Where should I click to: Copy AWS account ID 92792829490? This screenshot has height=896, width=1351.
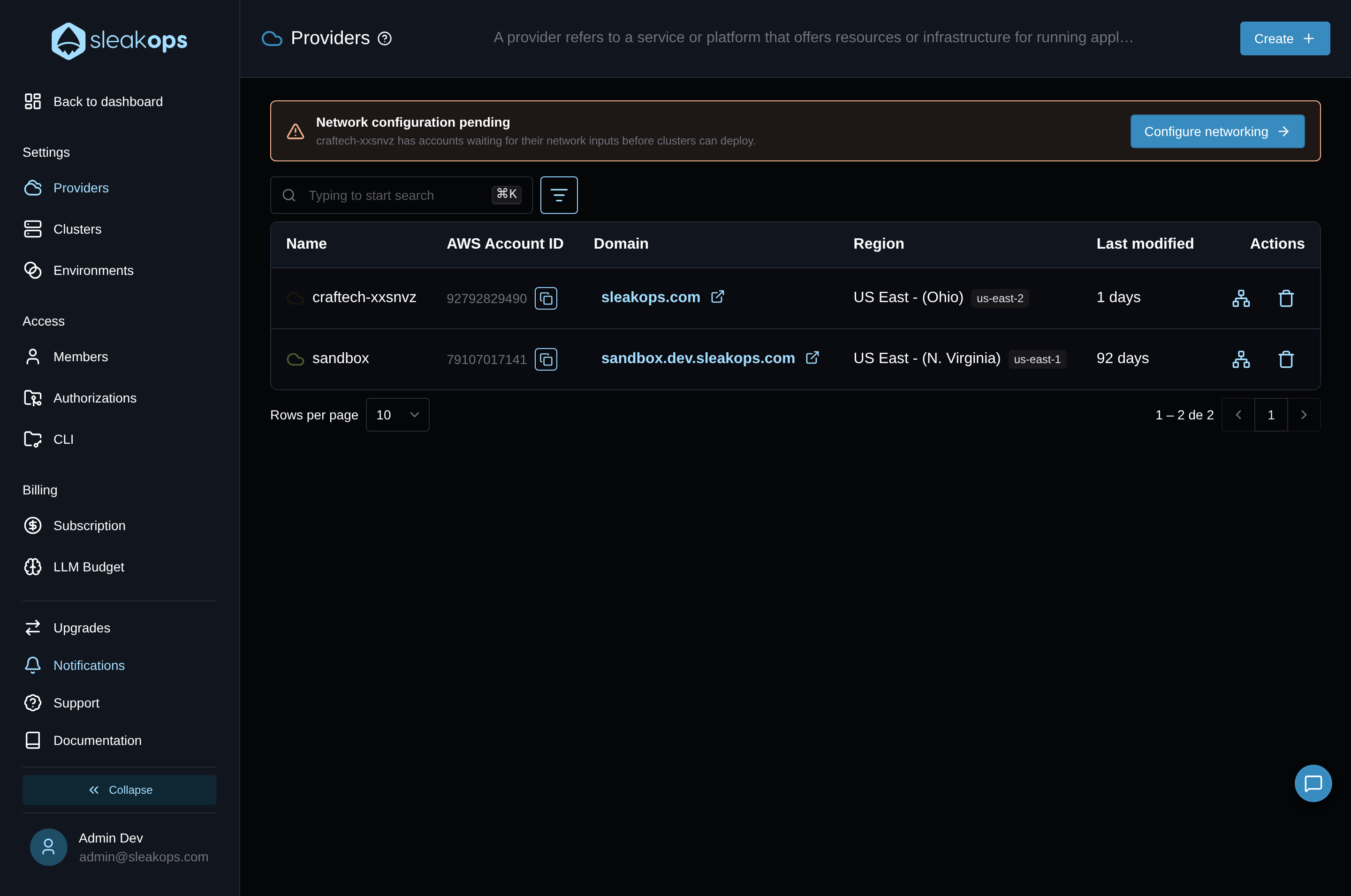[546, 298]
